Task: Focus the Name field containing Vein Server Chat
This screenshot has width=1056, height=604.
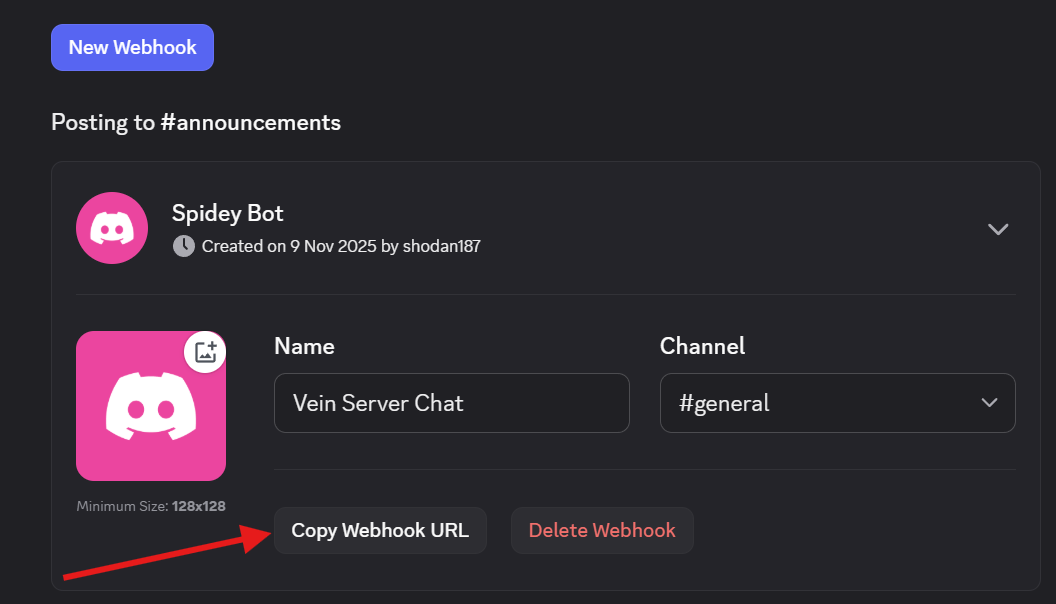Action: click(451, 403)
